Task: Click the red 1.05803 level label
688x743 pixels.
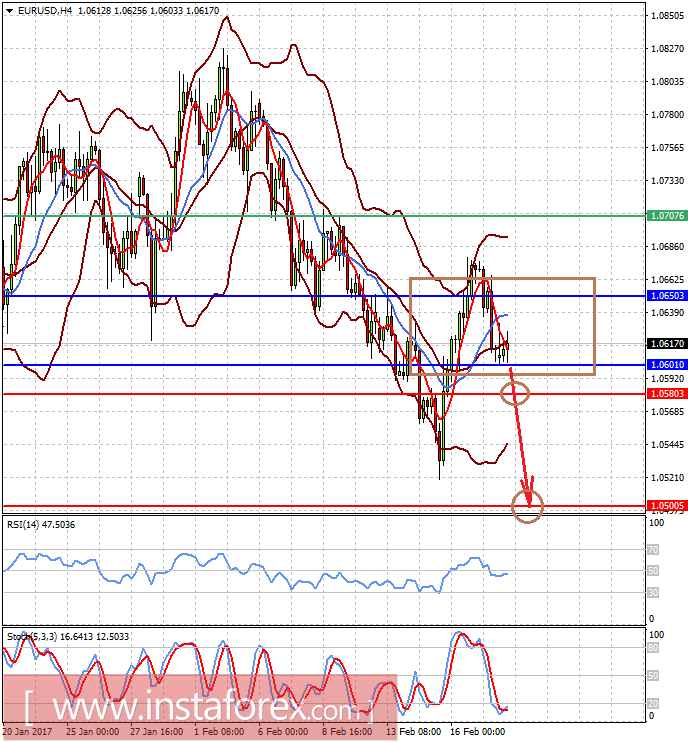Action: tap(666, 394)
